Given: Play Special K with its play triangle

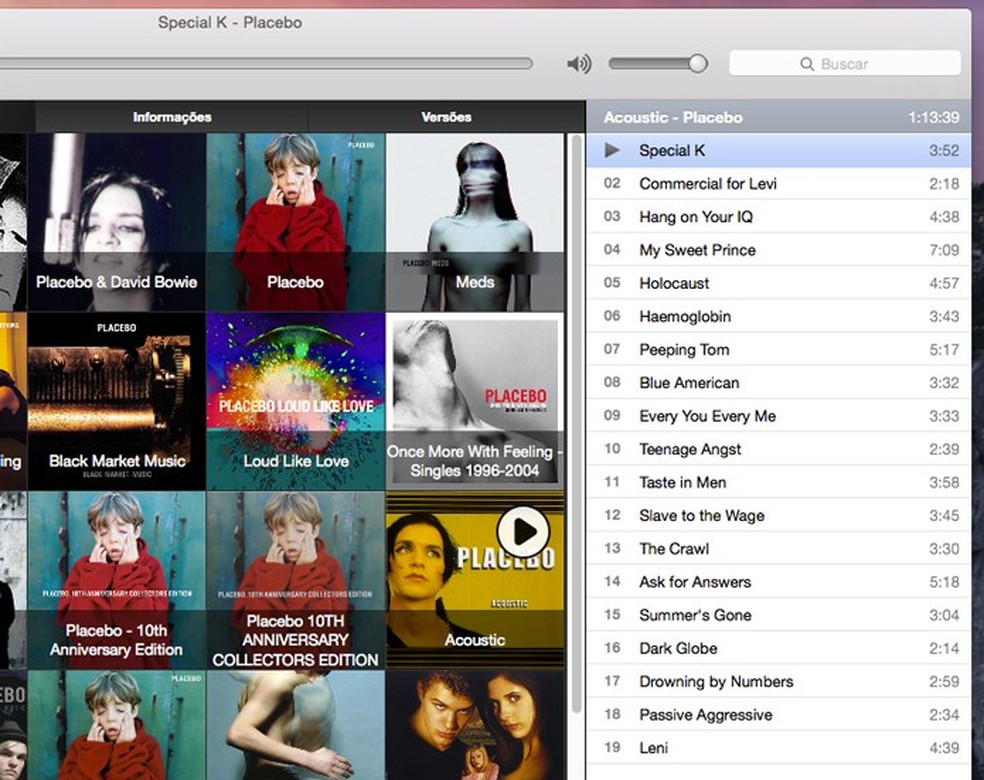Looking at the screenshot, I should [x=613, y=150].
